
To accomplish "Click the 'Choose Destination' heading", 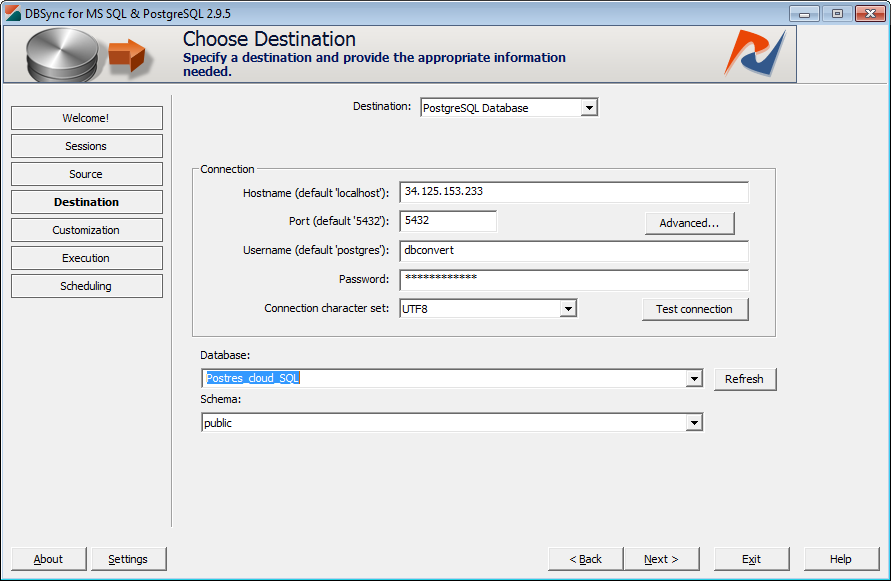I will pos(269,39).
